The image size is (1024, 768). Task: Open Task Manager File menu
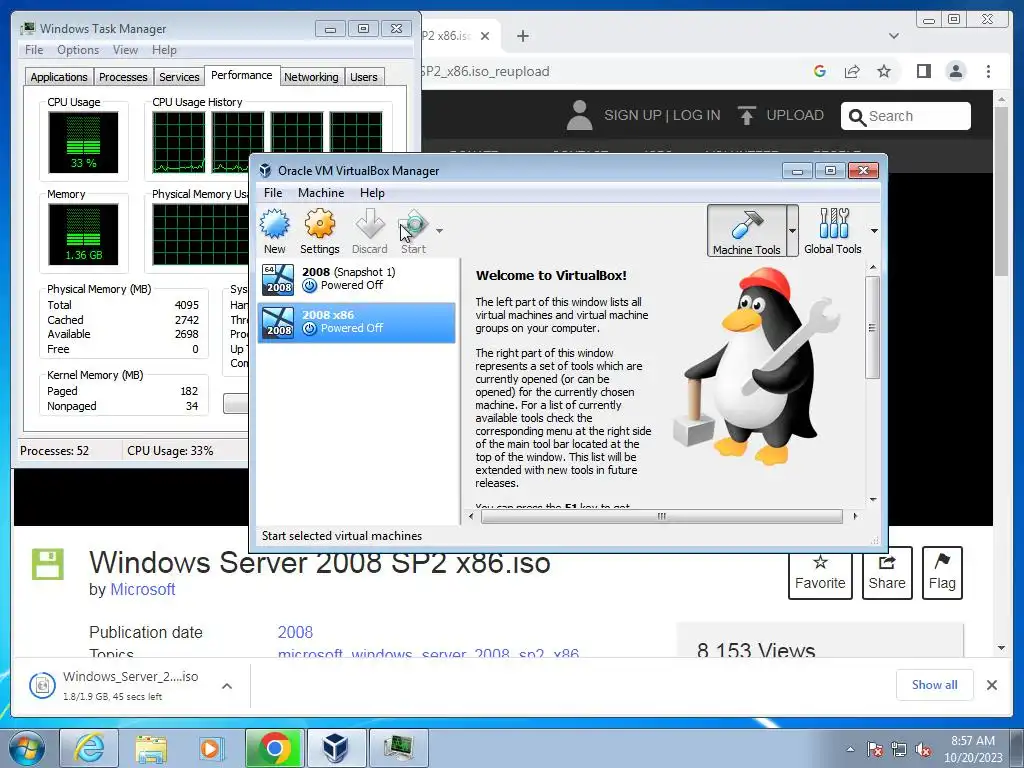34,50
